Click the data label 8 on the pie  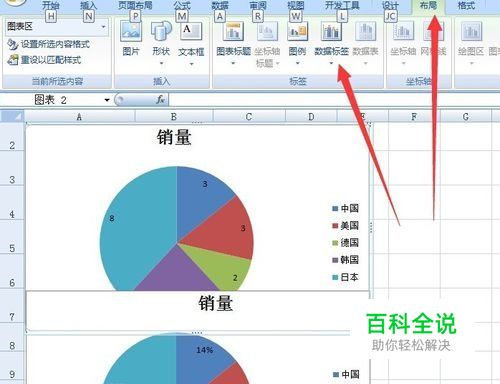pyautogui.click(x=112, y=218)
